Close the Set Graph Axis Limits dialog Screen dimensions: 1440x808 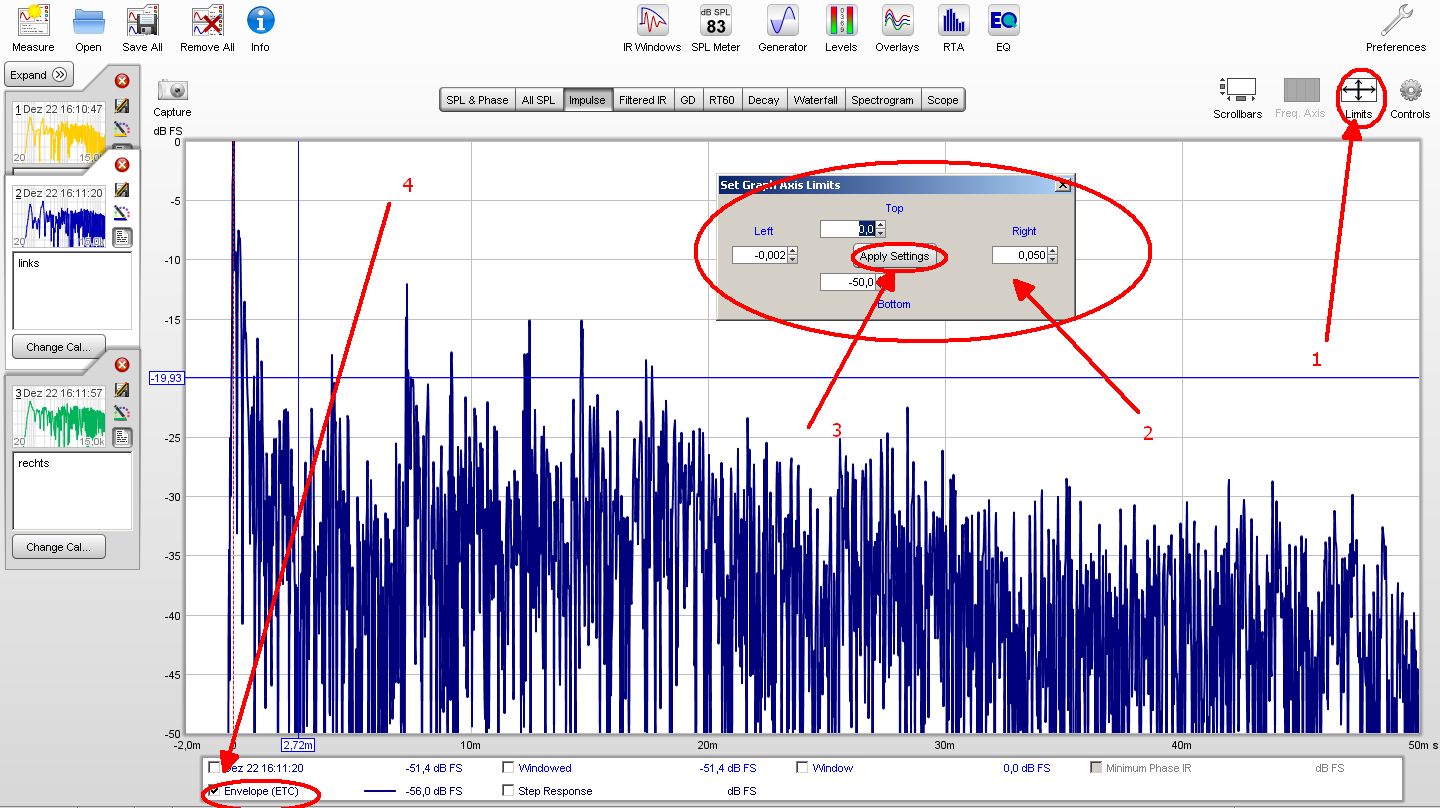click(1063, 185)
